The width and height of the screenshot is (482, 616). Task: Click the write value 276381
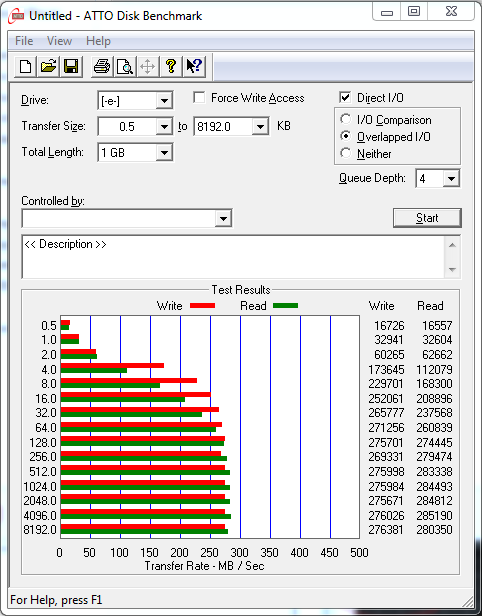[386, 530]
